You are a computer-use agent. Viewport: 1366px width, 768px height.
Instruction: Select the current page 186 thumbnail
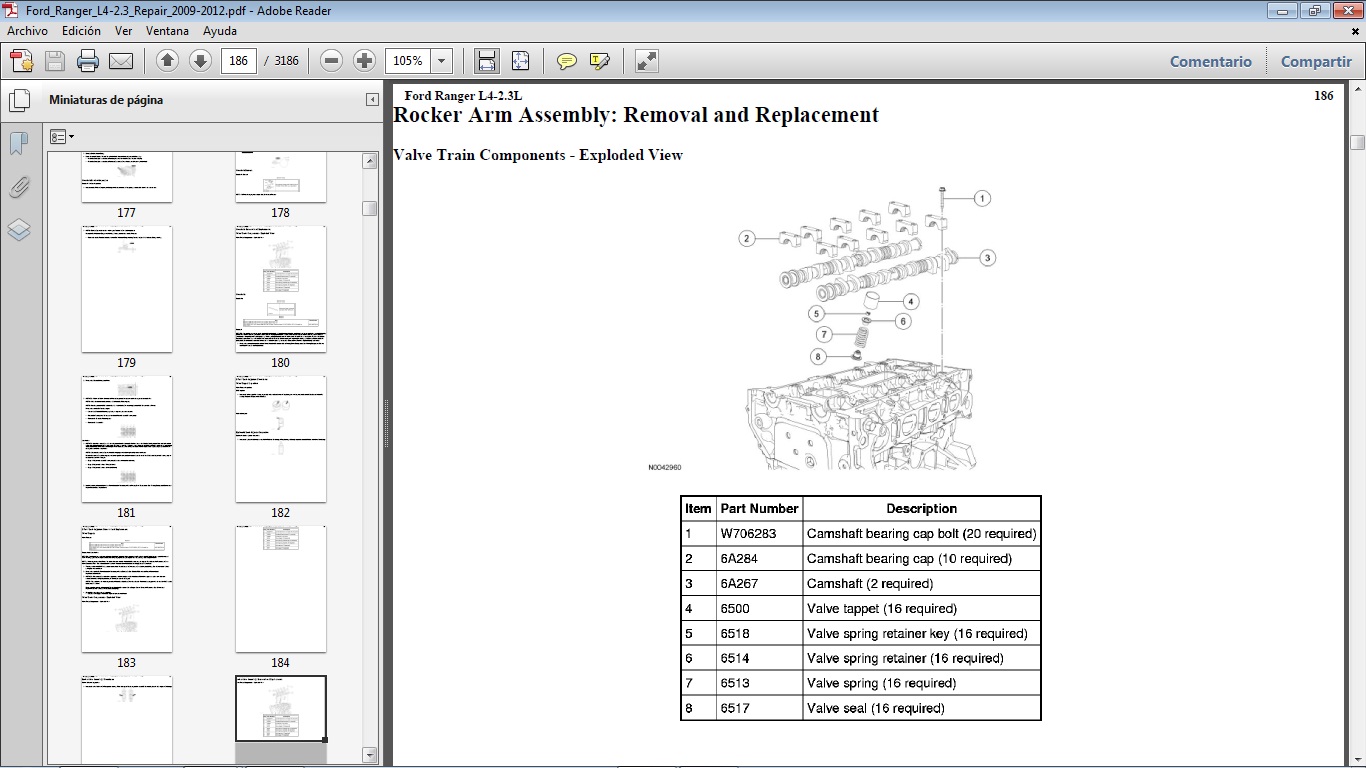(280, 709)
